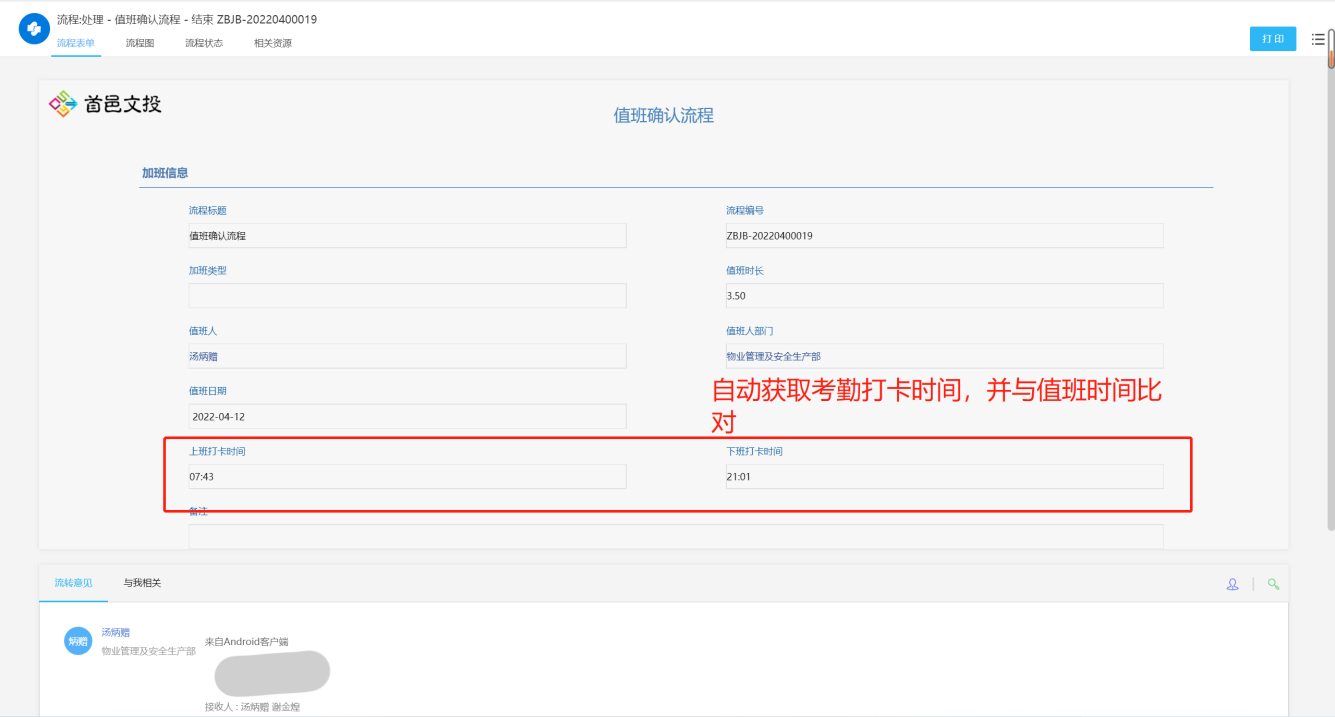Image resolution: width=1335 pixels, height=717 pixels.
Task: Switch to the 与我相关 tab
Action: pos(142,583)
